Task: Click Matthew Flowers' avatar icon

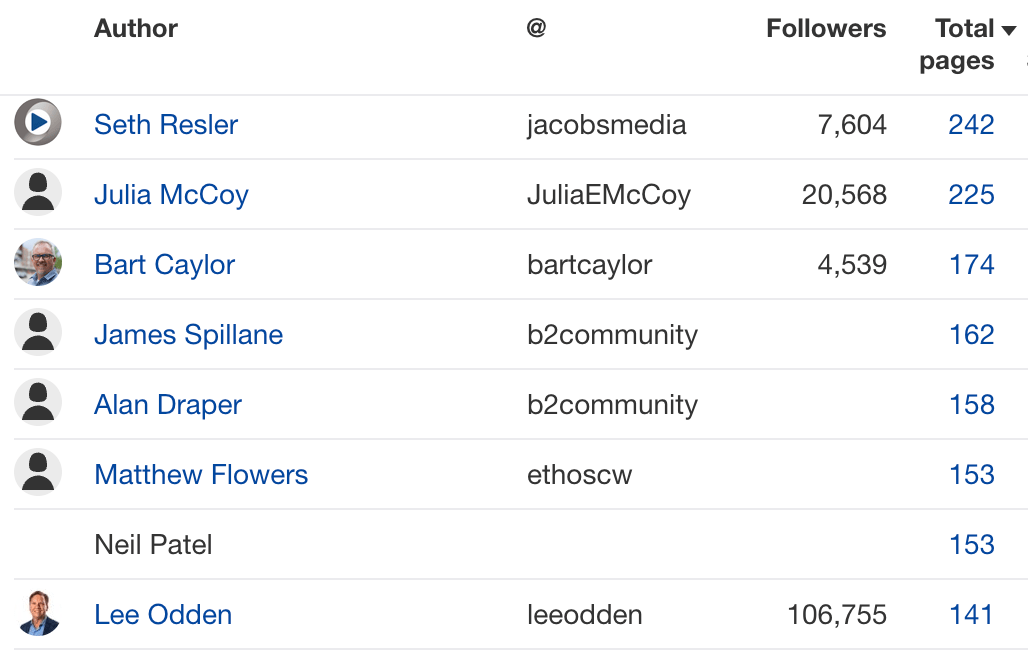Action: pyautogui.click(x=37, y=474)
